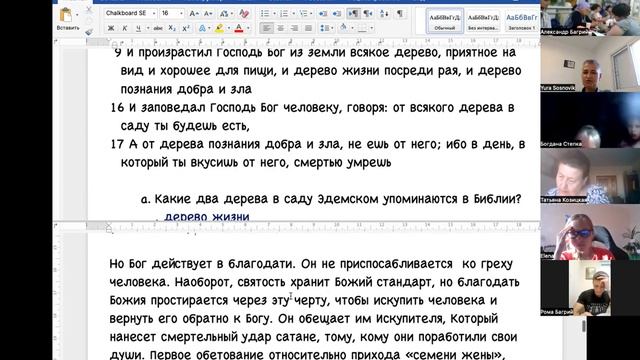Click on verse number 17
The height and width of the screenshot is (360, 640).
117,144
